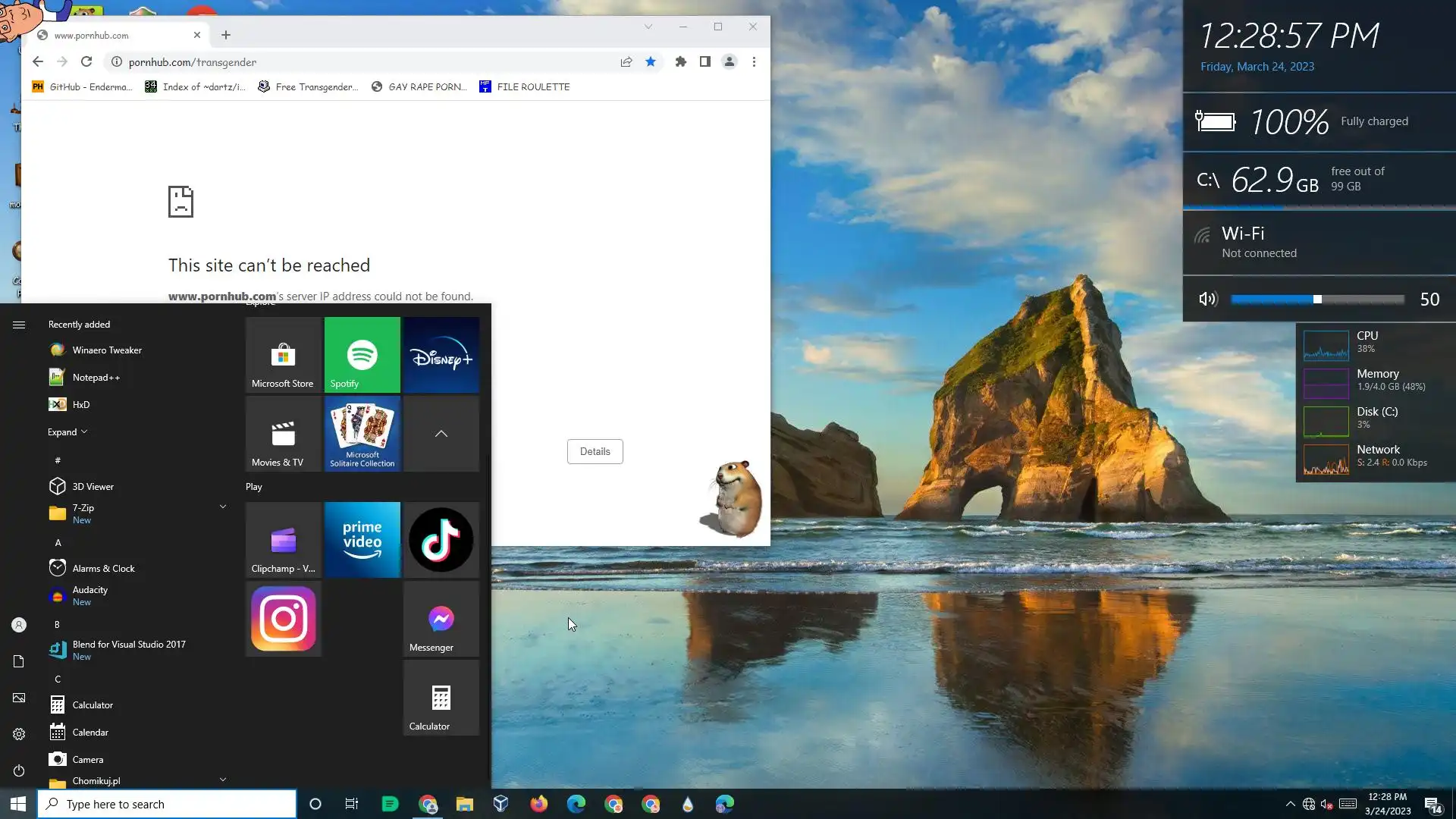Open the Power options icon
Image resolution: width=1456 pixels, height=819 pixels.
(19, 770)
